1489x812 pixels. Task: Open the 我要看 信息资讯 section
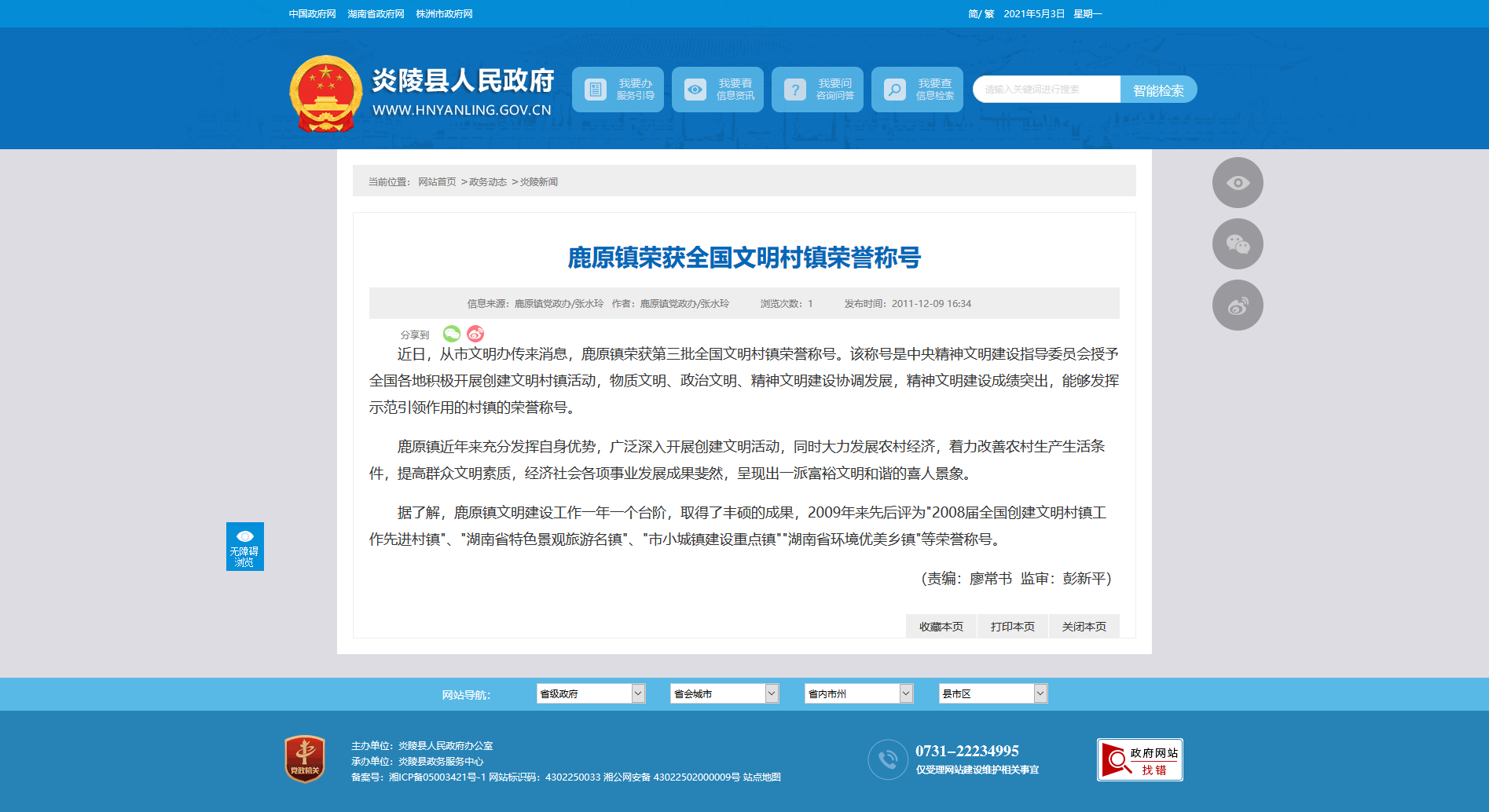coord(717,90)
